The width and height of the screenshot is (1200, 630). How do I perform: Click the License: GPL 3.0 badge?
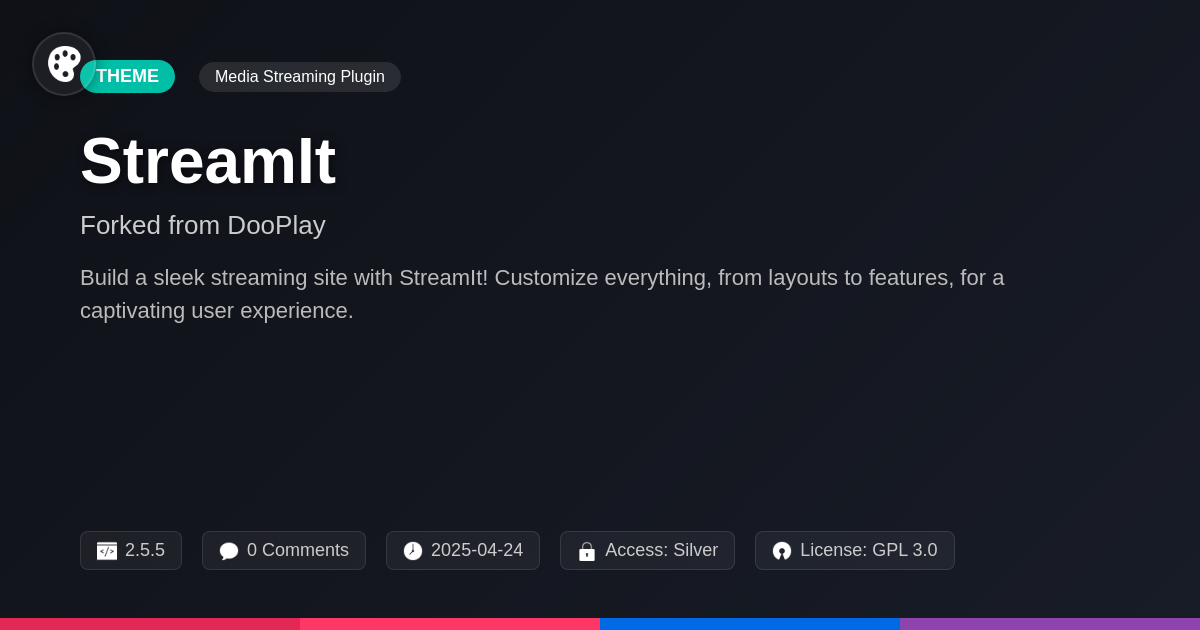[x=855, y=551]
